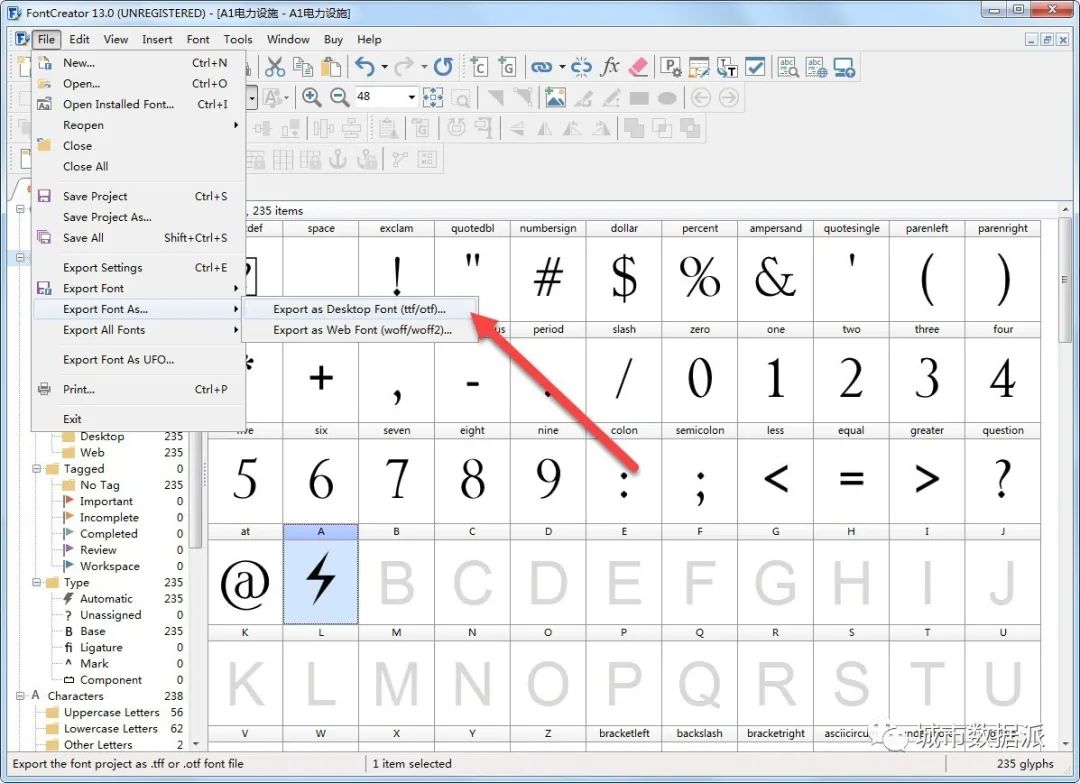The width and height of the screenshot is (1080, 783).
Task: Open the redo history dropdown arrow
Action: (x=424, y=67)
